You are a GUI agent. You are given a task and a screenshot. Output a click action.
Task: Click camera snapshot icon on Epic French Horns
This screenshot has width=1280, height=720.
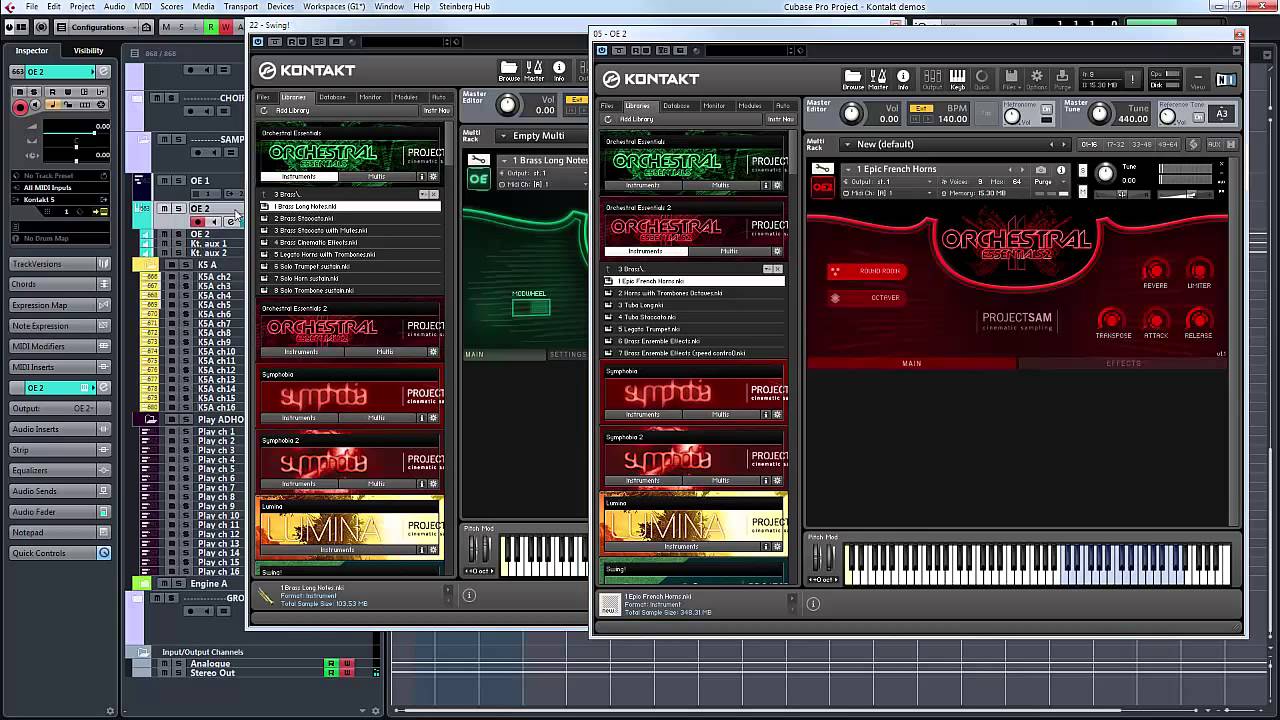pos(1041,170)
